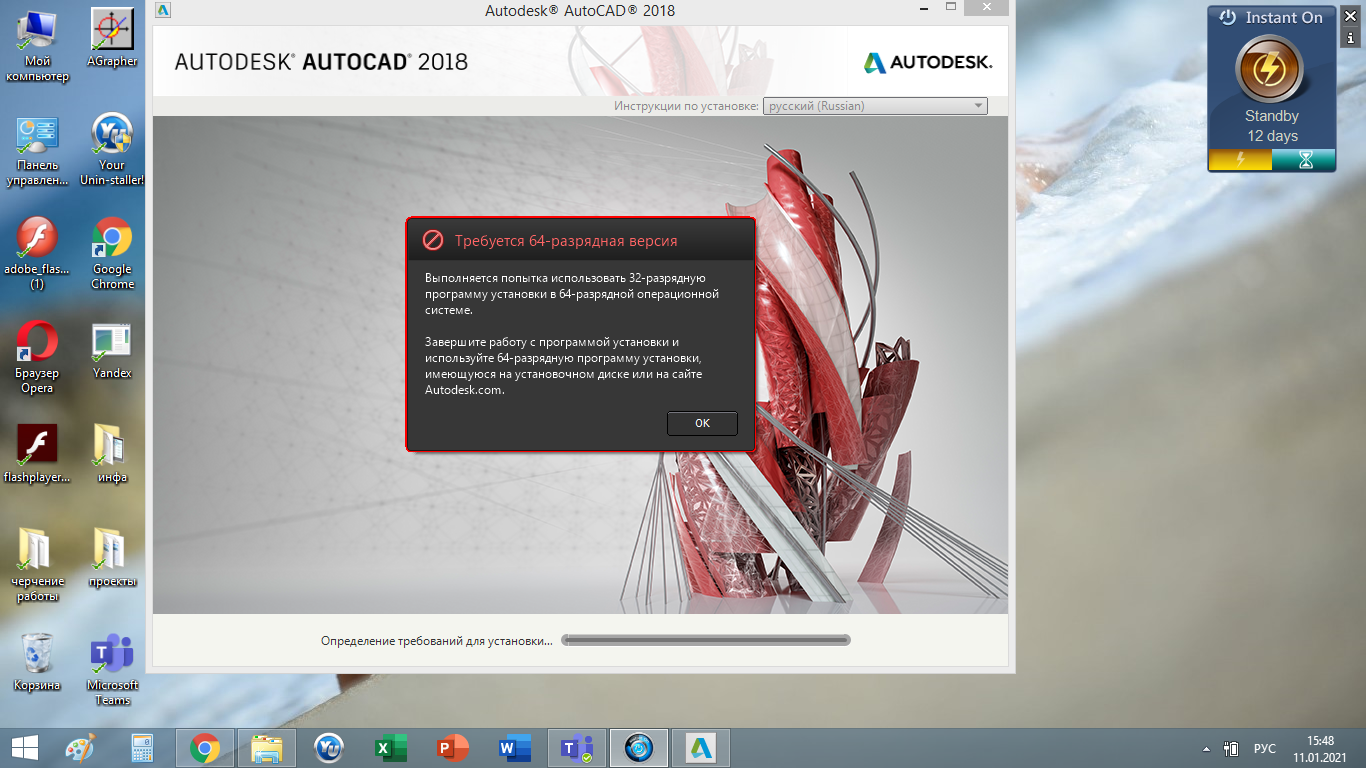This screenshot has width=1366, height=768.
Task: Open the Yandex desktop shortcut
Action: coord(112,351)
